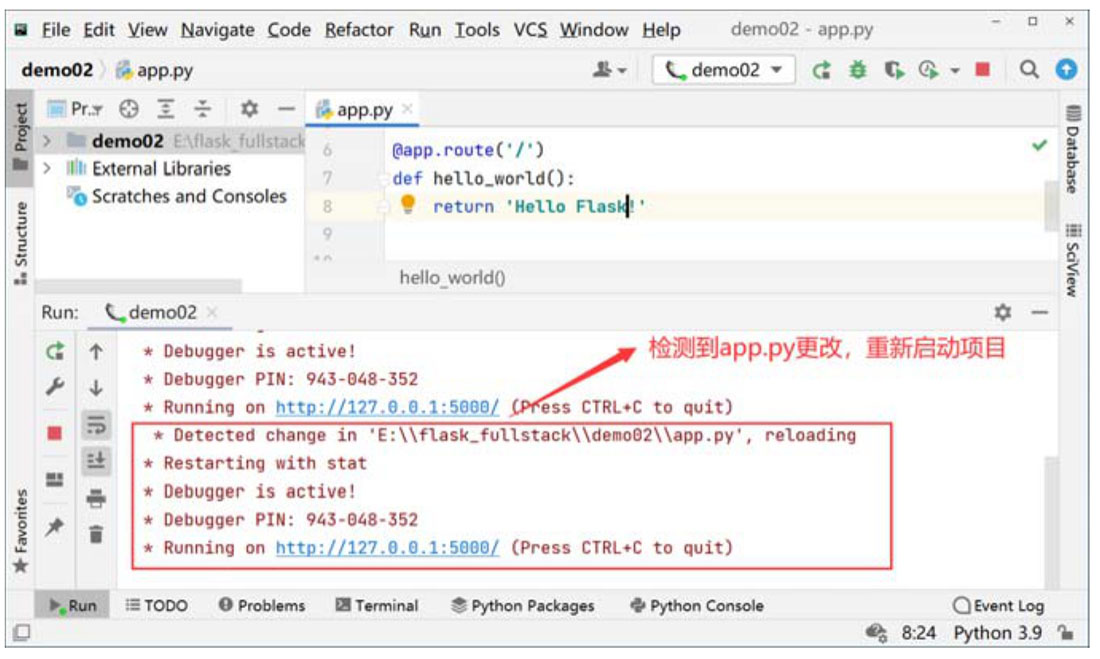Open the Refactor menu
Image resolution: width=1100 pixels, height=659 pixels.
pos(360,30)
